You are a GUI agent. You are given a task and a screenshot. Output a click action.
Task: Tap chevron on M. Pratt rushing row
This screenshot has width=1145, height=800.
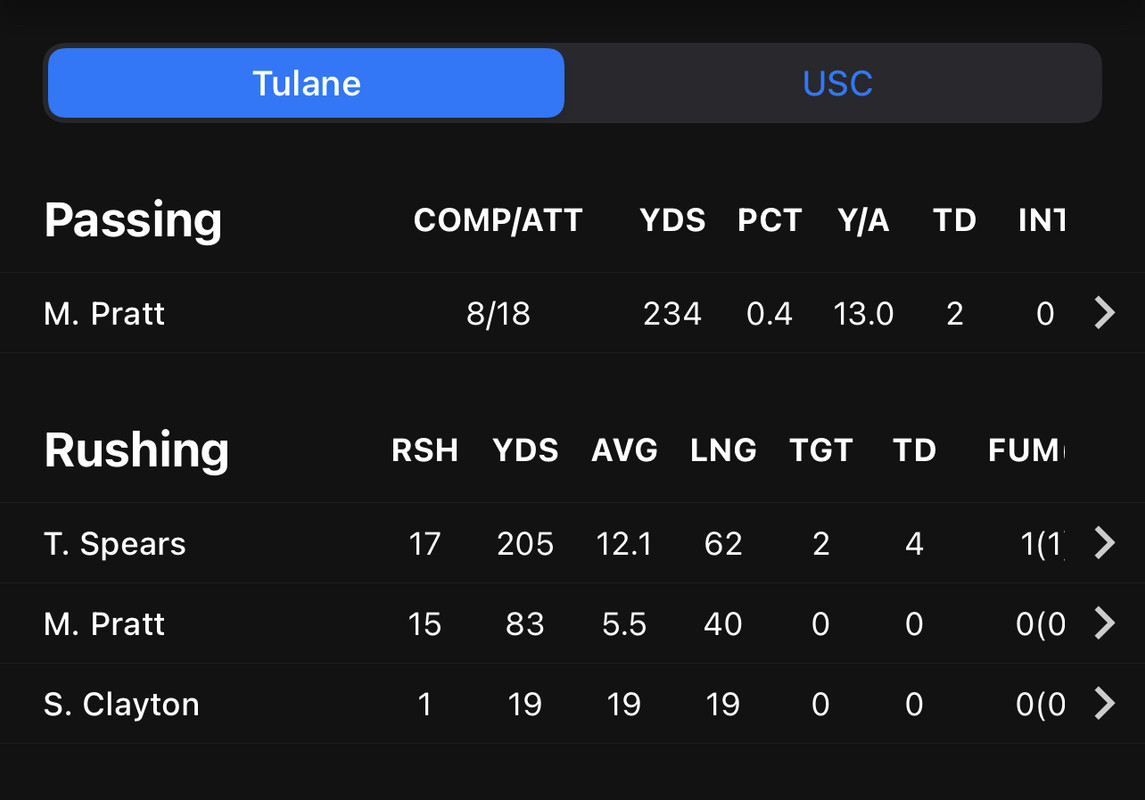tap(1104, 624)
